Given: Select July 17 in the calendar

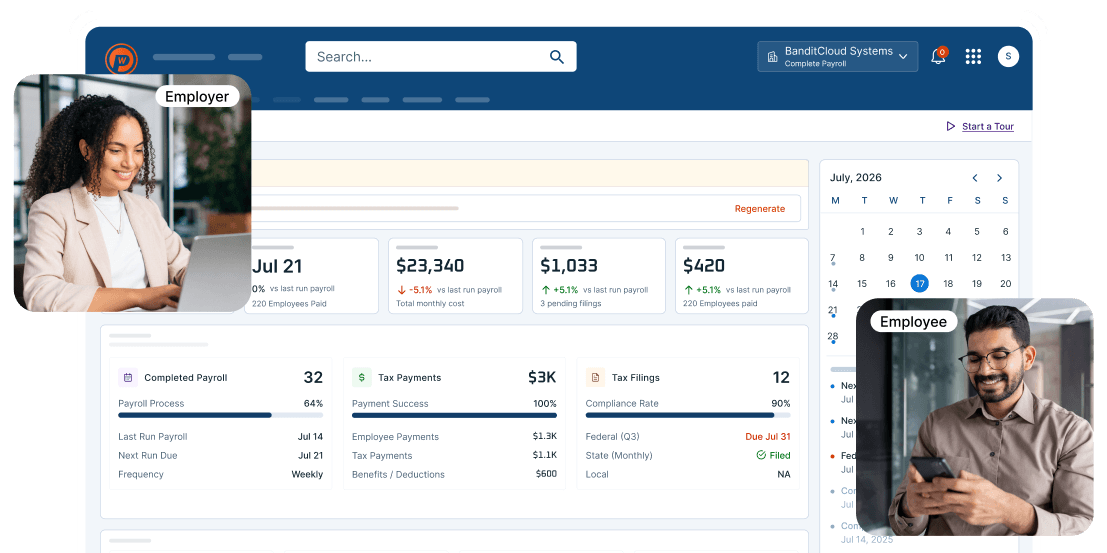Looking at the screenshot, I should [919, 284].
